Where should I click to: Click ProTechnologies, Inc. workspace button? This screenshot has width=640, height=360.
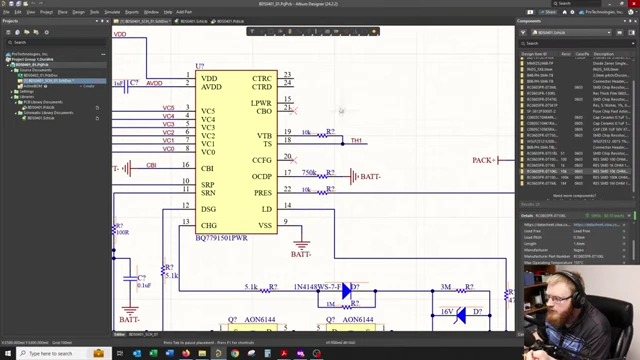coord(602,12)
